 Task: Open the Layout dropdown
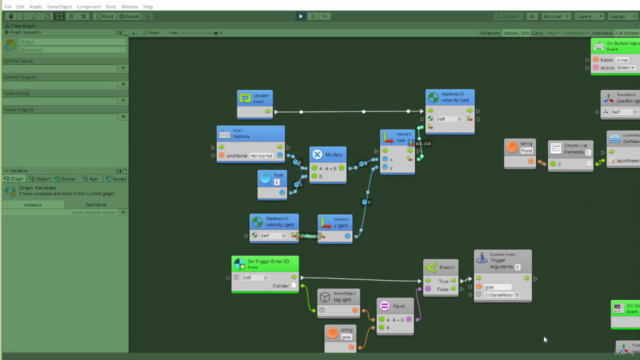[x=622, y=16]
